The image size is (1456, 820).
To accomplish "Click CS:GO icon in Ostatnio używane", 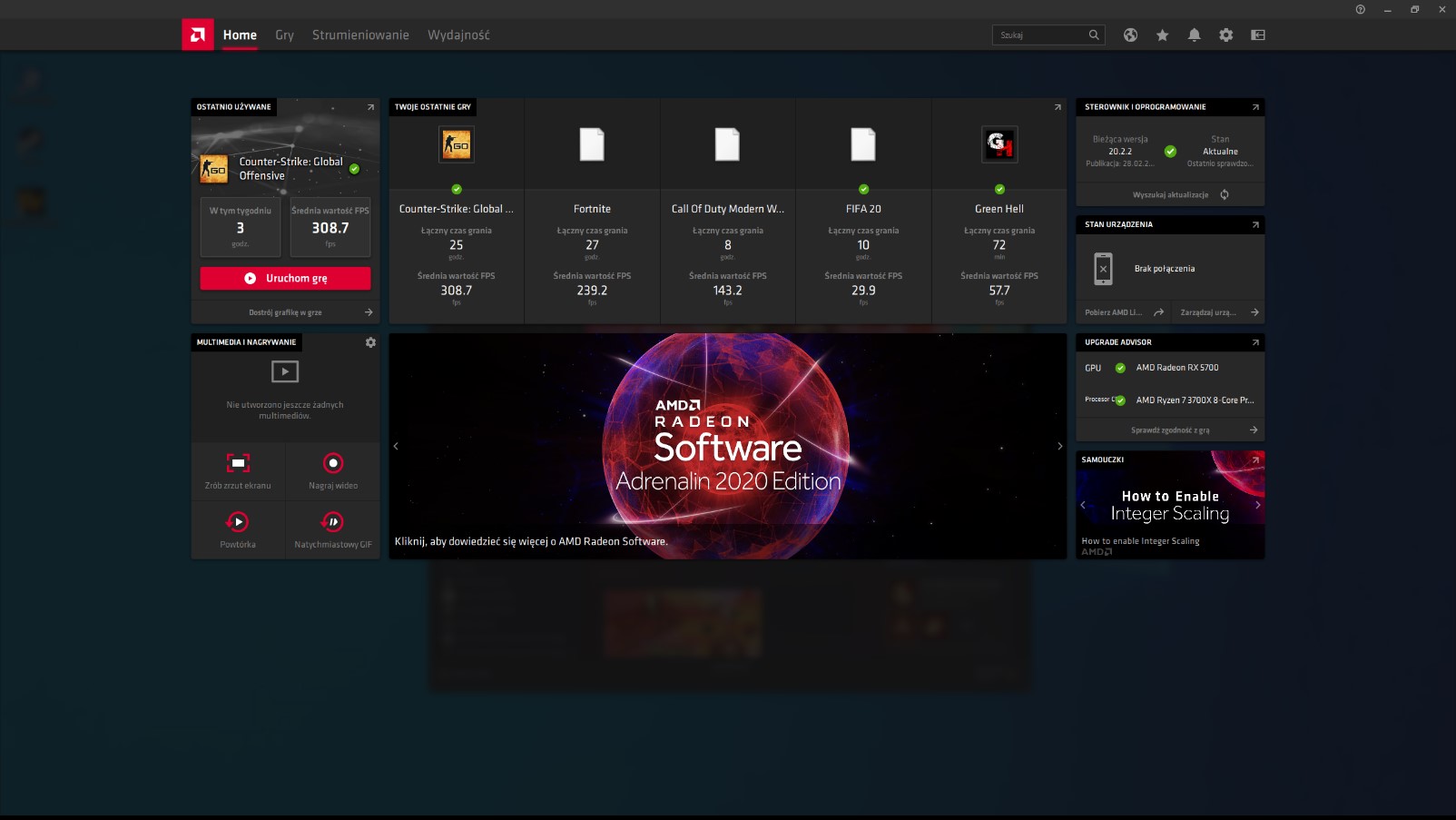I will click(x=214, y=169).
